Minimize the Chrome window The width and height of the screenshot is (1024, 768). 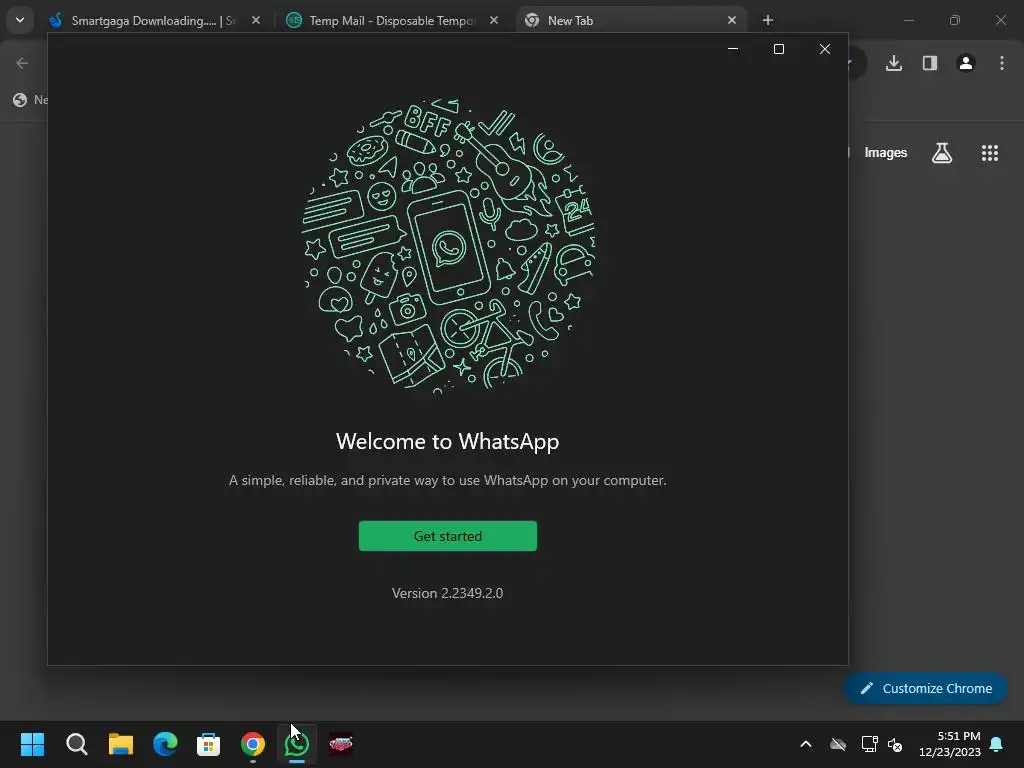tap(908, 20)
